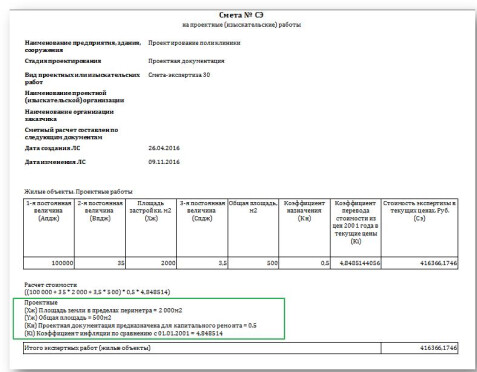This screenshot has width=477, height=372.
Task: Click the coefficient cell 0,5
Action: coord(304,263)
